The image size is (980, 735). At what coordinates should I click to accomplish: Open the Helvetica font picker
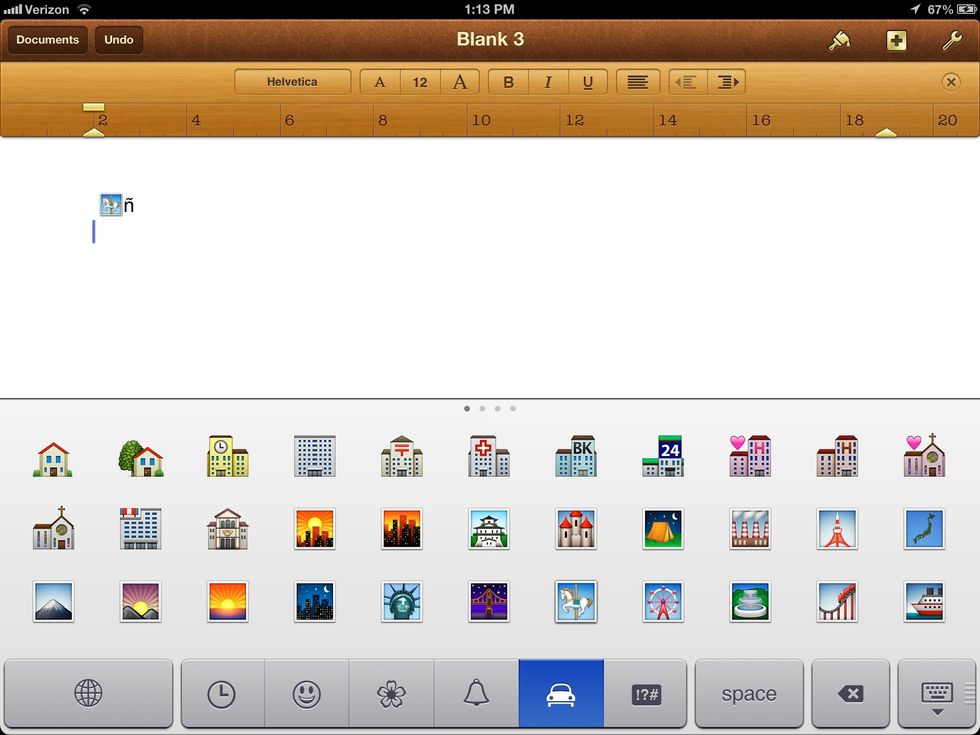pos(292,82)
